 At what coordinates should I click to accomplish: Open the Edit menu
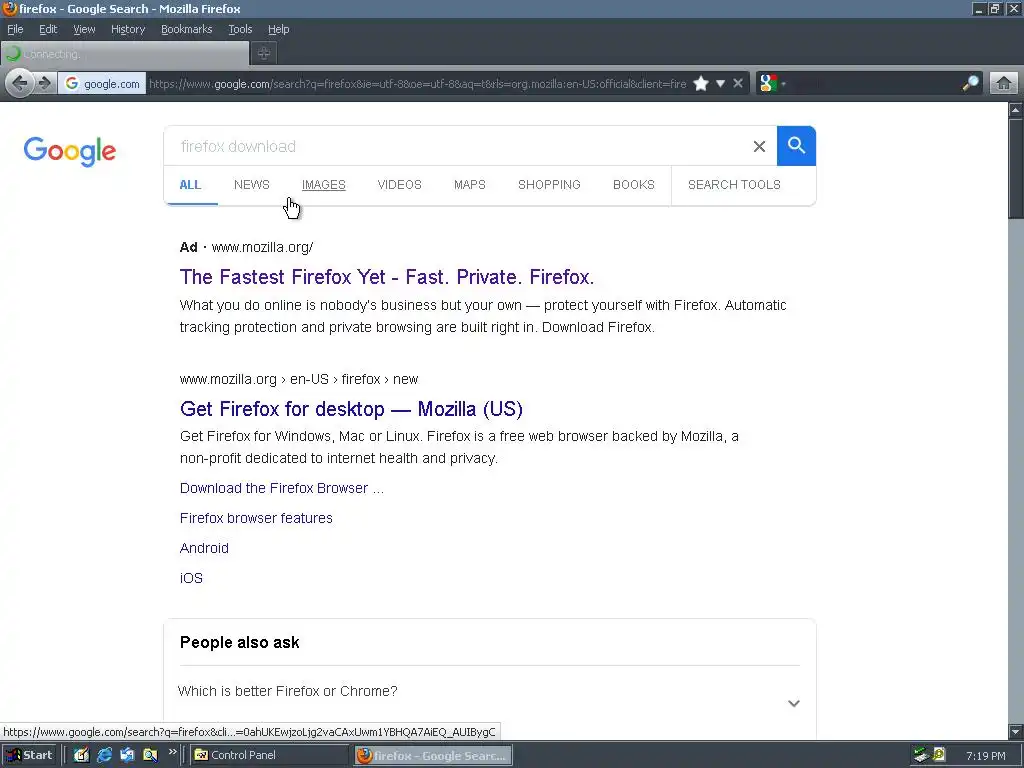pos(48,29)
